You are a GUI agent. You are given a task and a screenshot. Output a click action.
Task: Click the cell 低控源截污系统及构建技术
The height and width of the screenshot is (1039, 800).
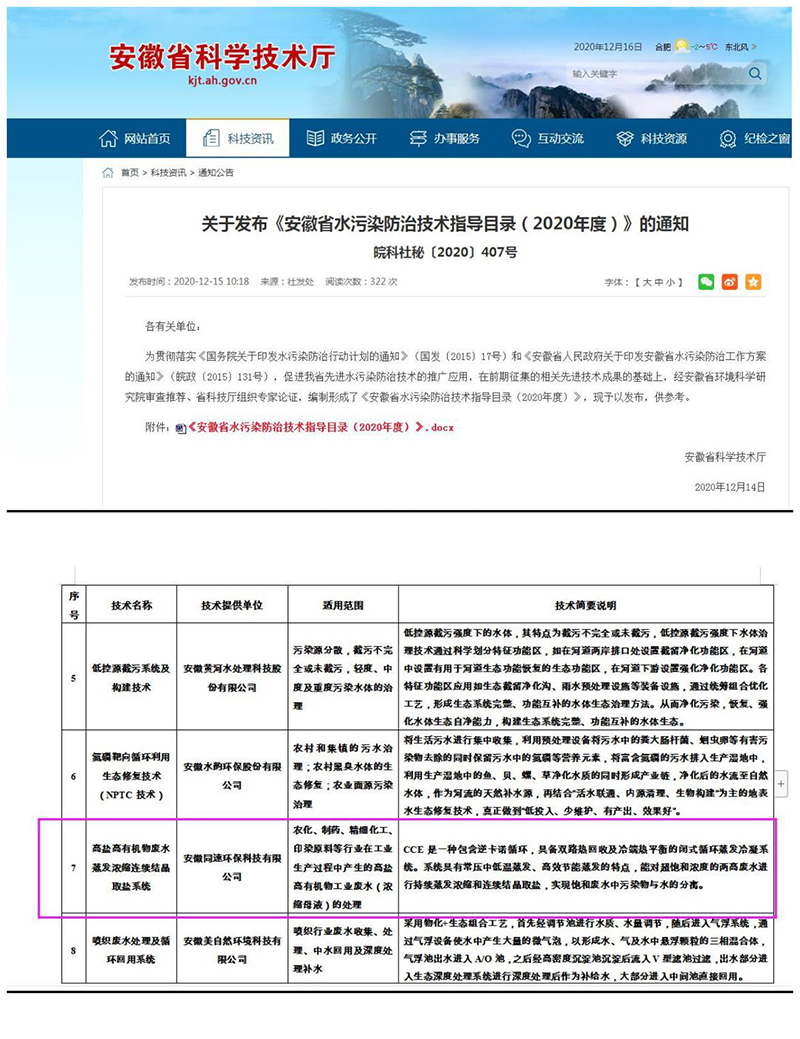pyautogui.click(x=131, y=678)
